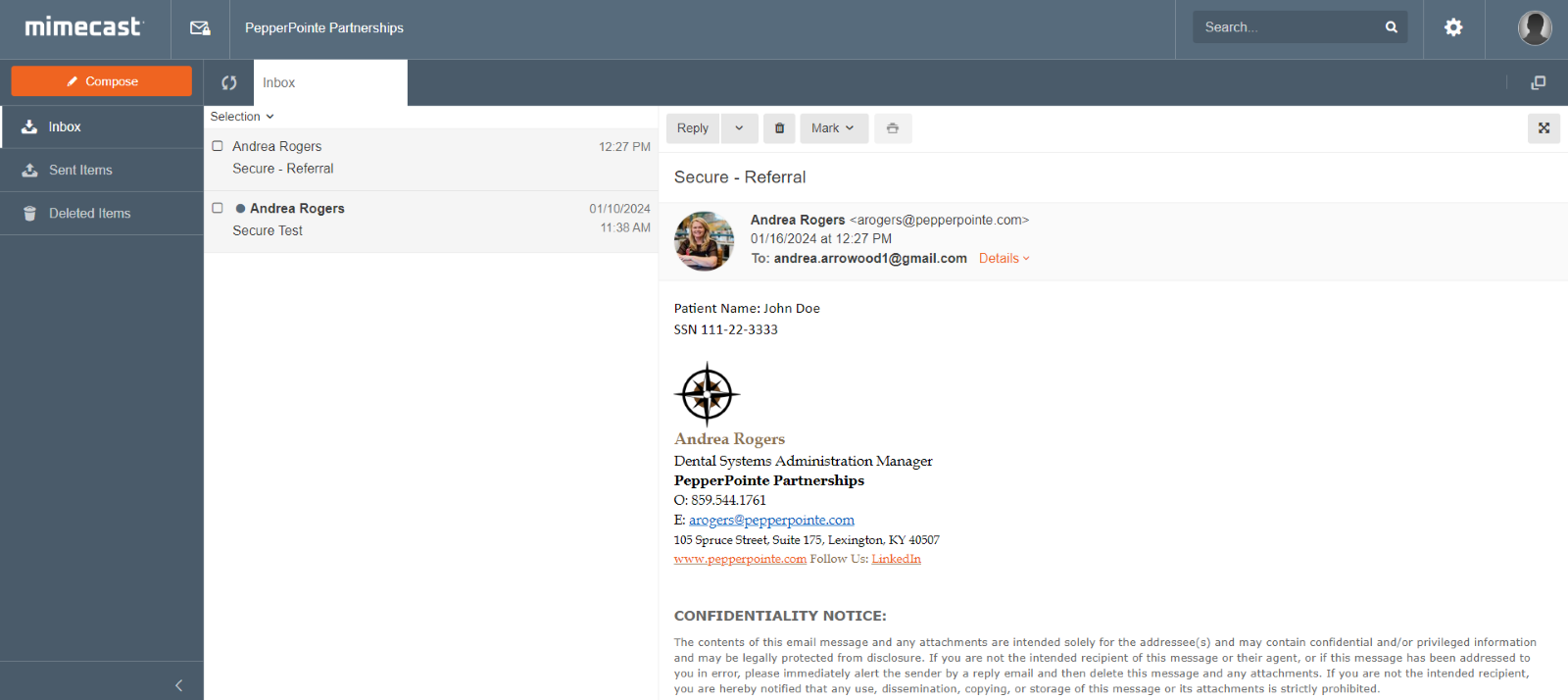Screen dimensions: 1568x700
Task: Click the Inbox folder tray icon
Action: point(29,126)
